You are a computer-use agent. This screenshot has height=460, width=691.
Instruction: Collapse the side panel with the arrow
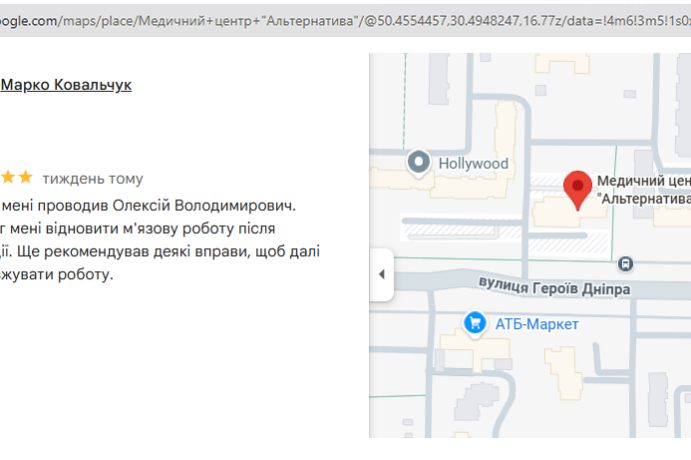click(x=381, y=274)
